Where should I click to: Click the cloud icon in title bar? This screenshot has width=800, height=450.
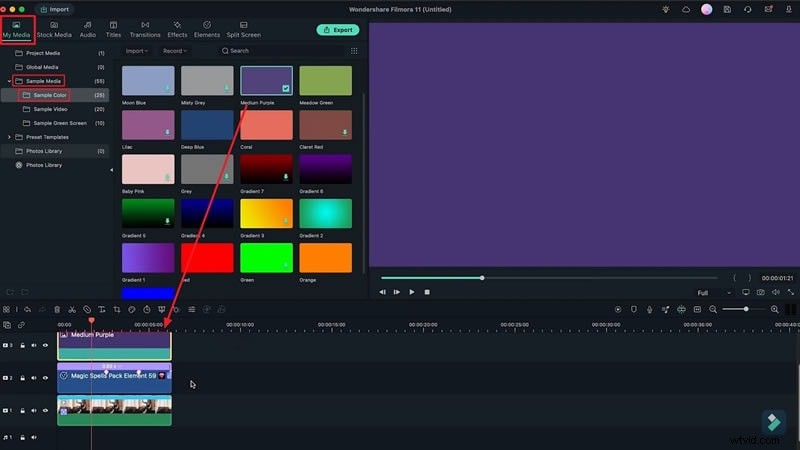(x=686, y=9)
